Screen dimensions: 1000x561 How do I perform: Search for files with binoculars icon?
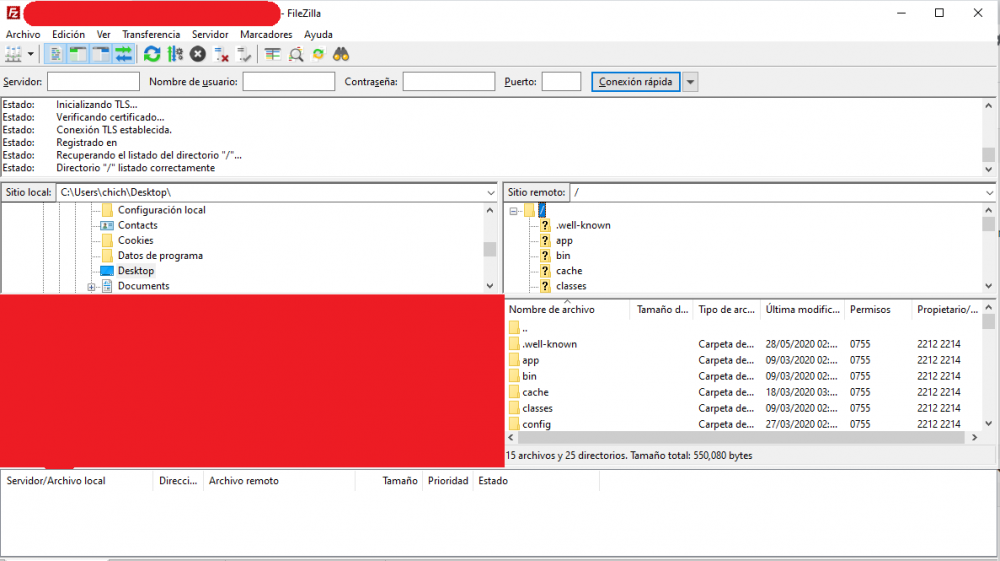[341, 54]
